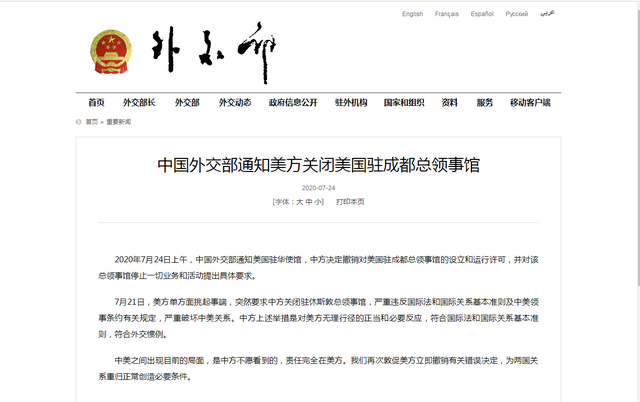Viewport: 640px width, 402px height.
Task: Open the 移动客户端 navigation item
Action: pos(530,102)
